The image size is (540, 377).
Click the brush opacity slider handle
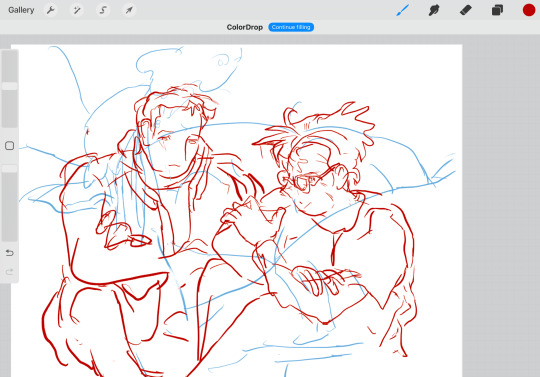click(x=10, y=168)
